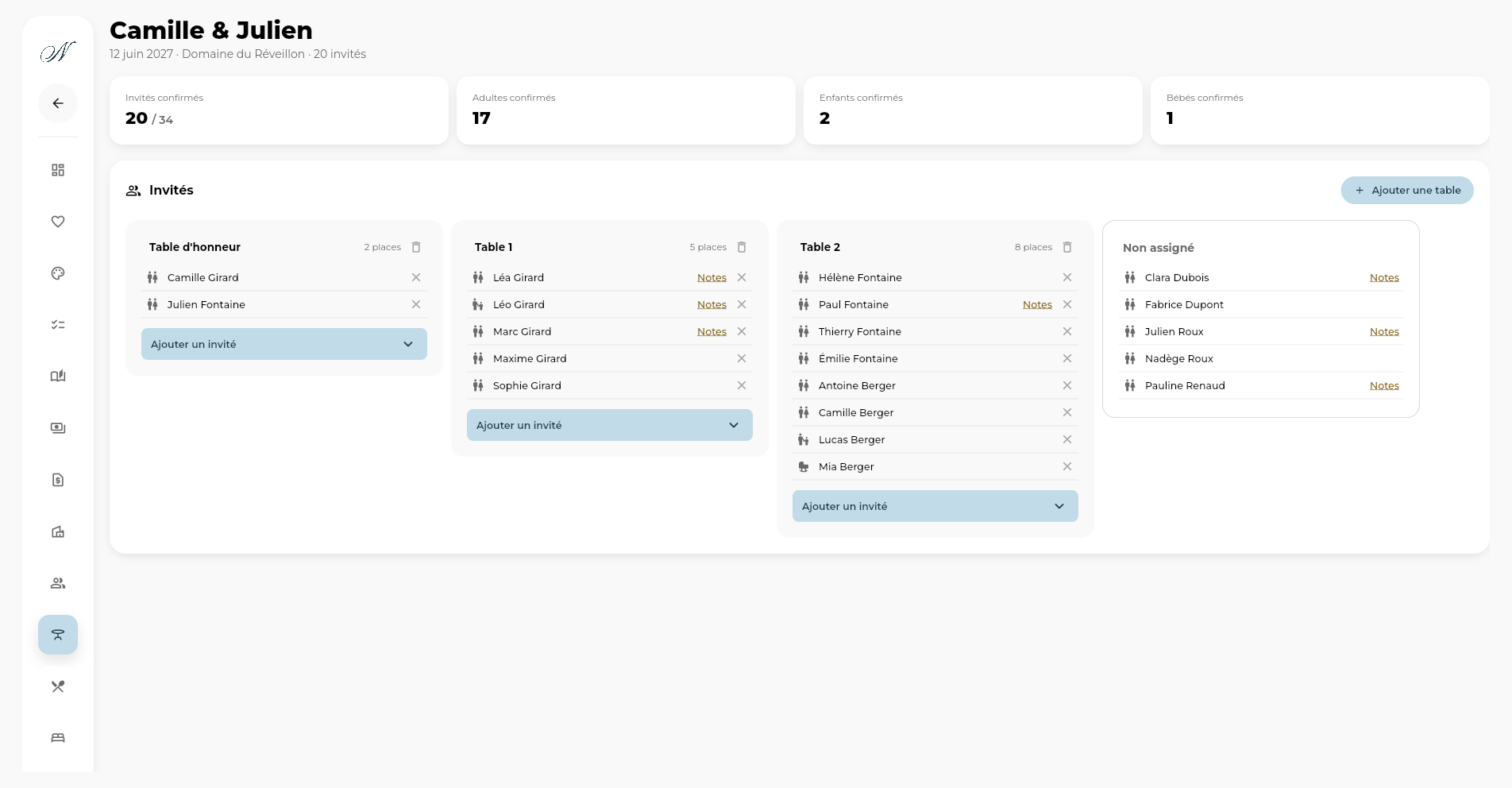Open Notes for Julien Roux
The image size is (1512, 788).
pos(1384,331)
